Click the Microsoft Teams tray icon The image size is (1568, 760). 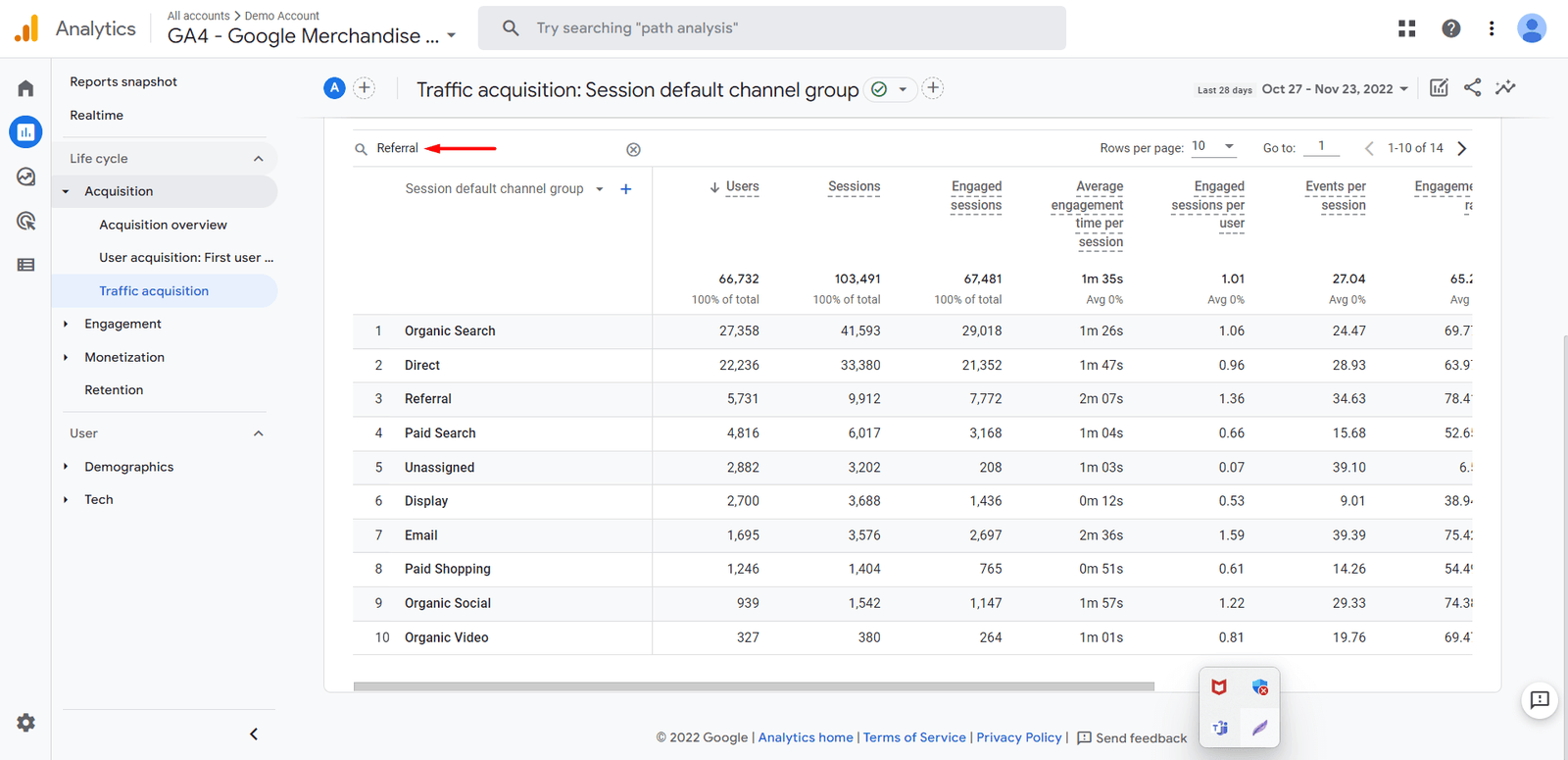click(1220, 728)
